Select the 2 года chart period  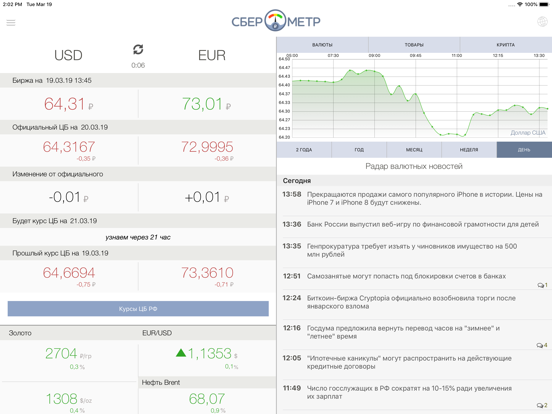point(304,150)
